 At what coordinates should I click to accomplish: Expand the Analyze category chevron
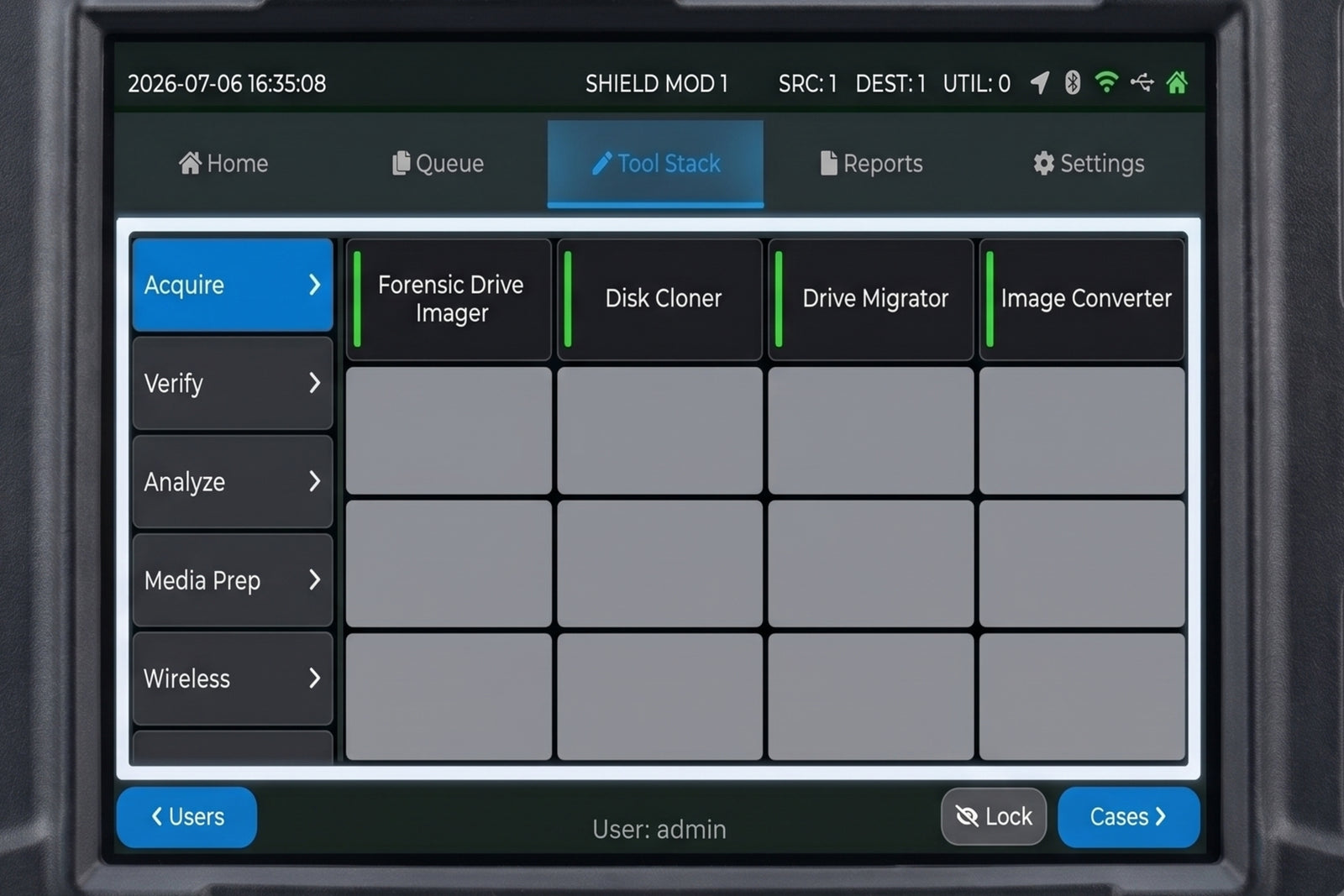[314, 481]
